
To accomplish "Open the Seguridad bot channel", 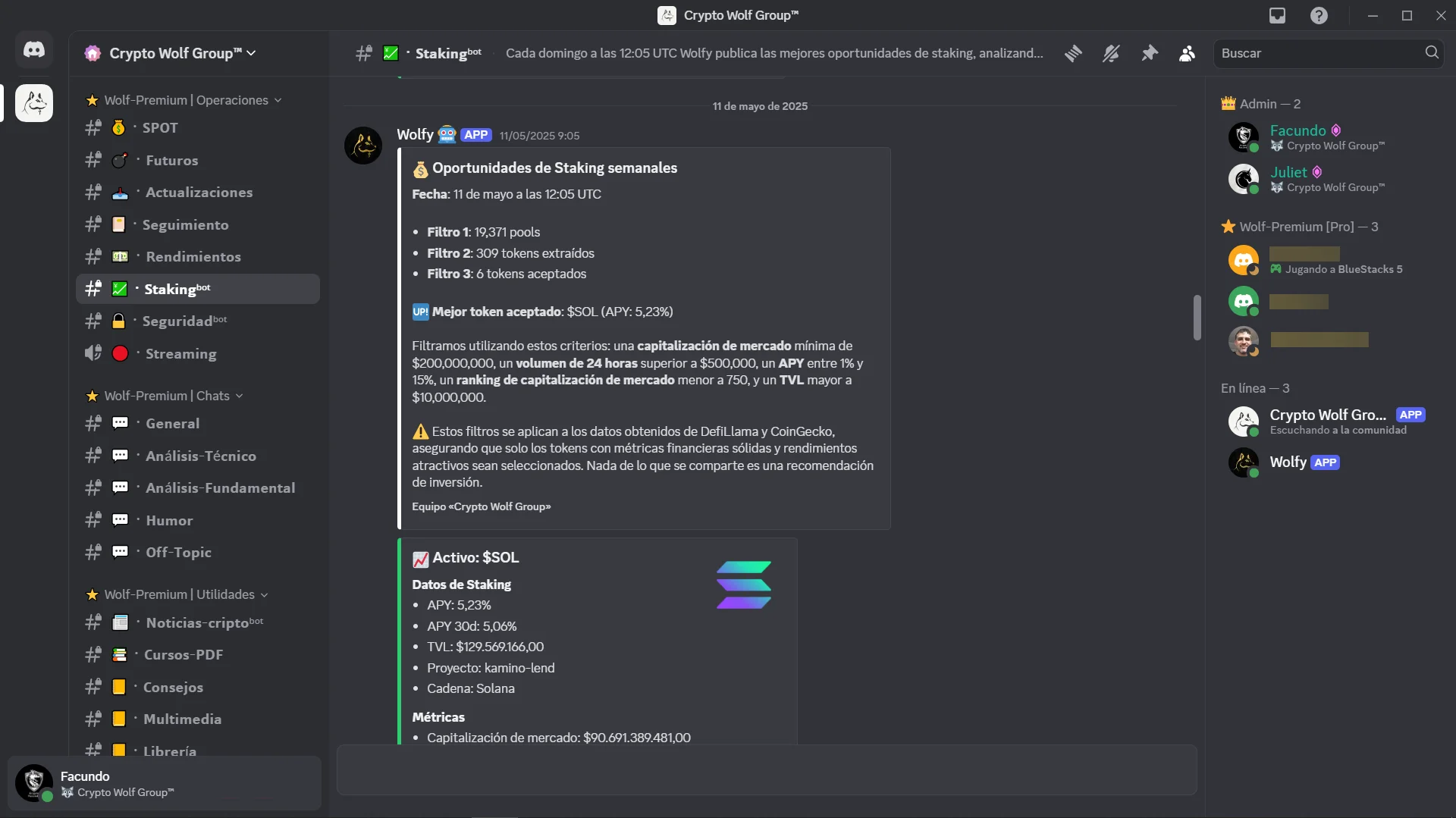I will 198,321.
